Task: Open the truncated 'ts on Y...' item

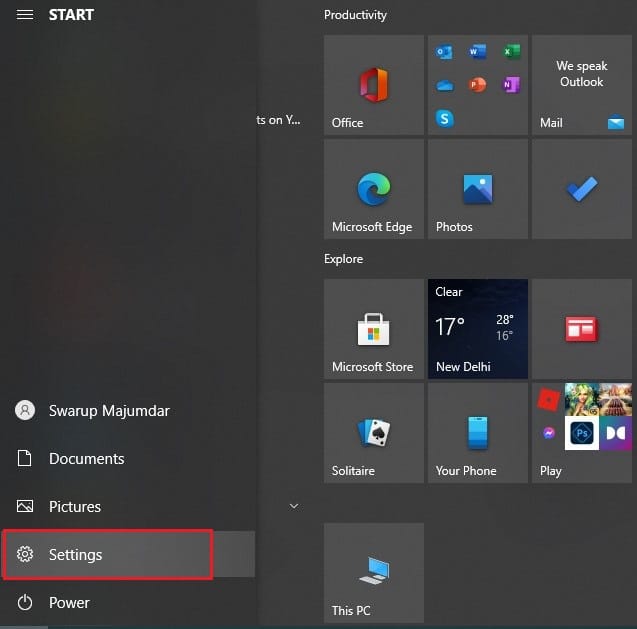Action: click(279, 120)
